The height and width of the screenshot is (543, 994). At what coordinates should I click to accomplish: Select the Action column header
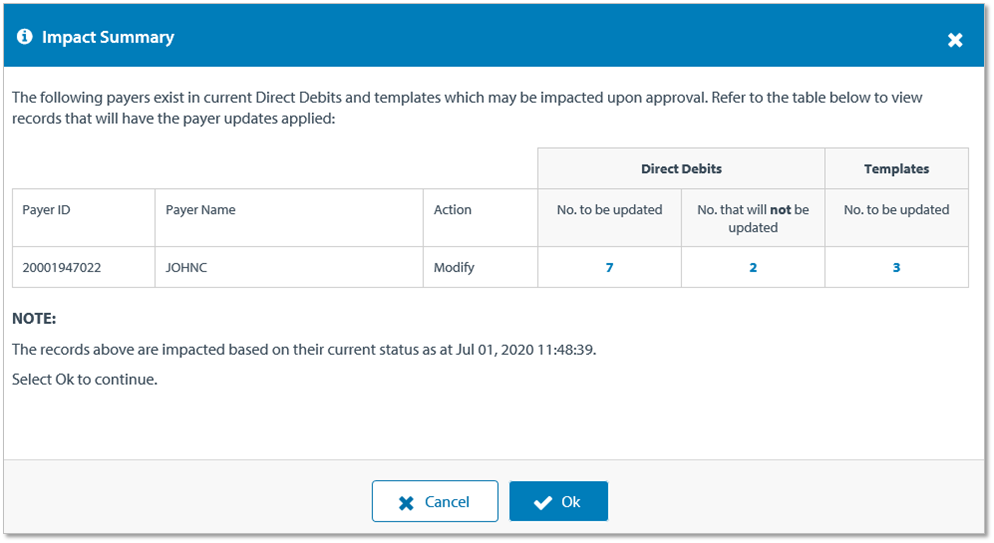coord(452,210)
